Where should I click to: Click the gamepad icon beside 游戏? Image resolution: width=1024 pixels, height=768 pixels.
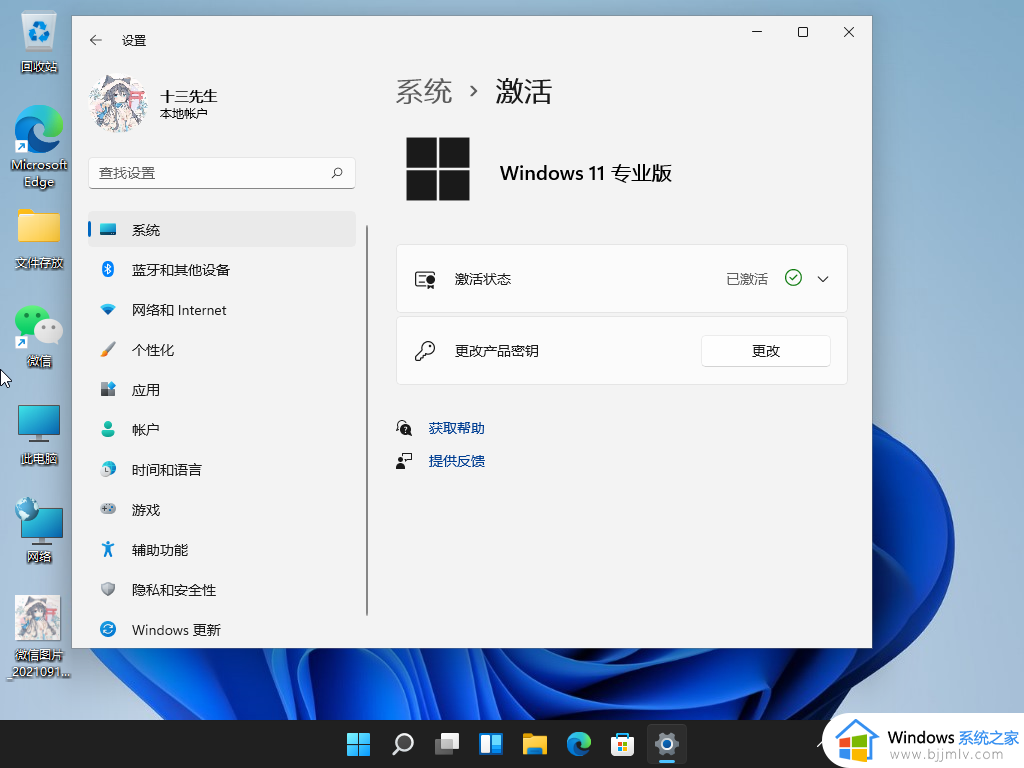point(108,508)
